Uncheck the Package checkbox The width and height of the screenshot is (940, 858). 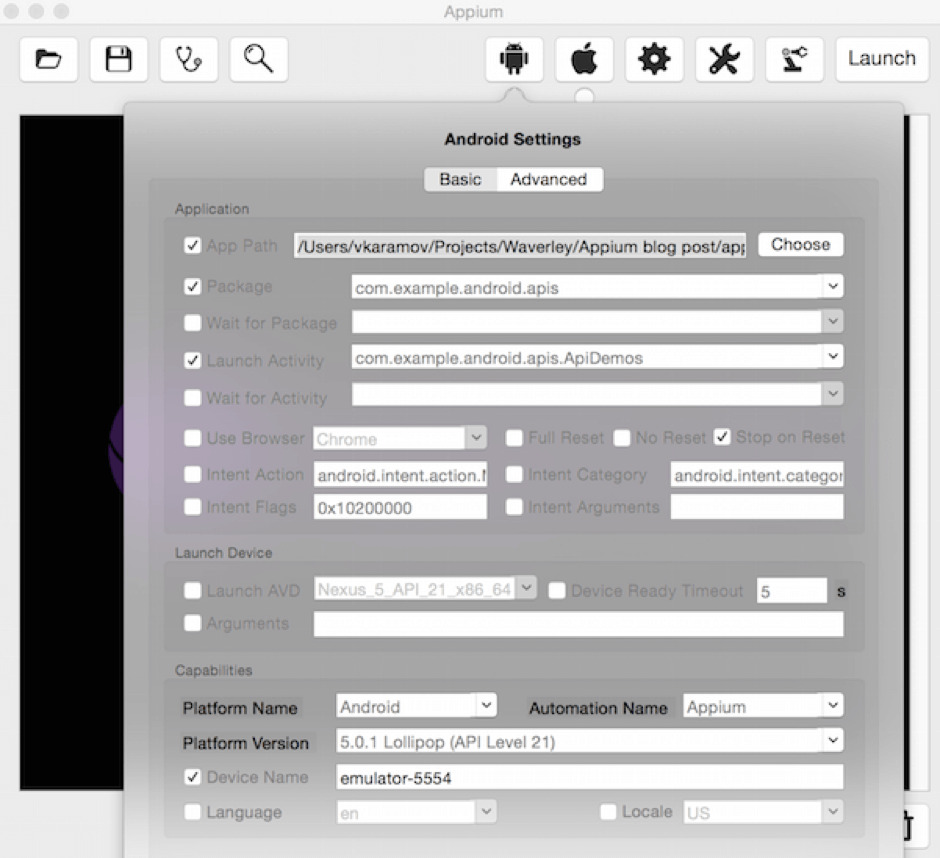click(x=192, y=287)
